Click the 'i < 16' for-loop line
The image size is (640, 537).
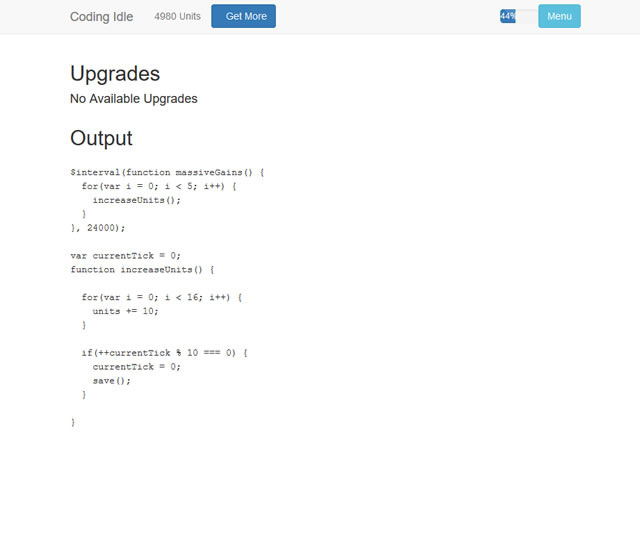tap(162, 297)
